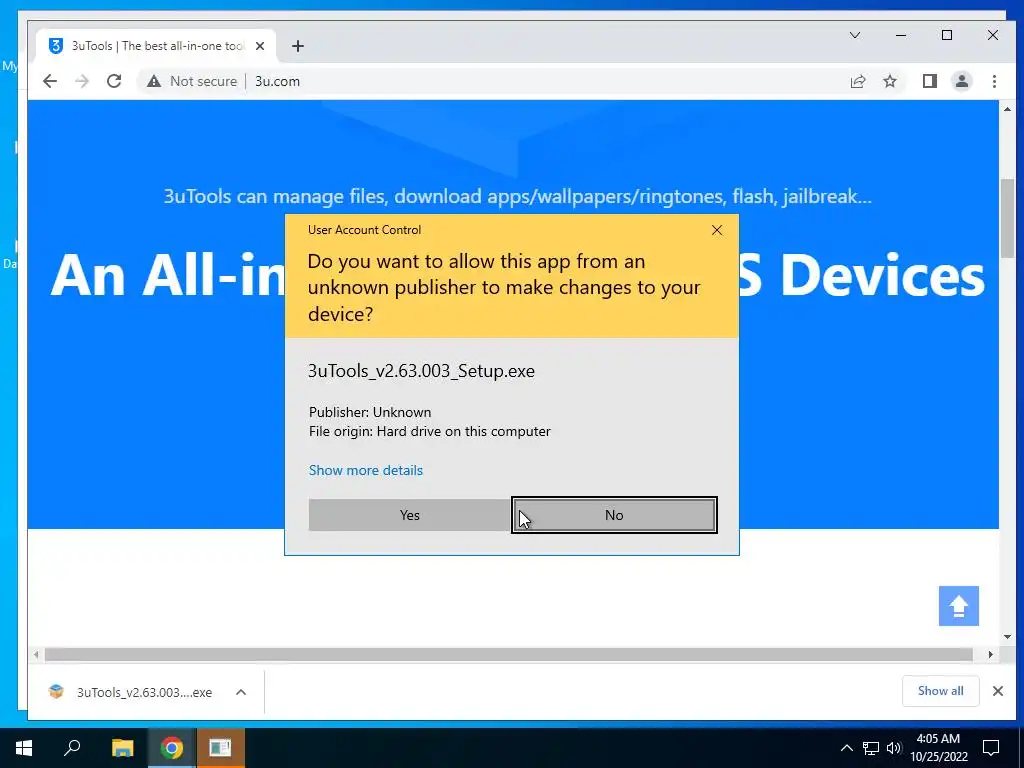Close the 3uTools tab
This screenshot has width=1024, height=768.
(x=260, y=46)
